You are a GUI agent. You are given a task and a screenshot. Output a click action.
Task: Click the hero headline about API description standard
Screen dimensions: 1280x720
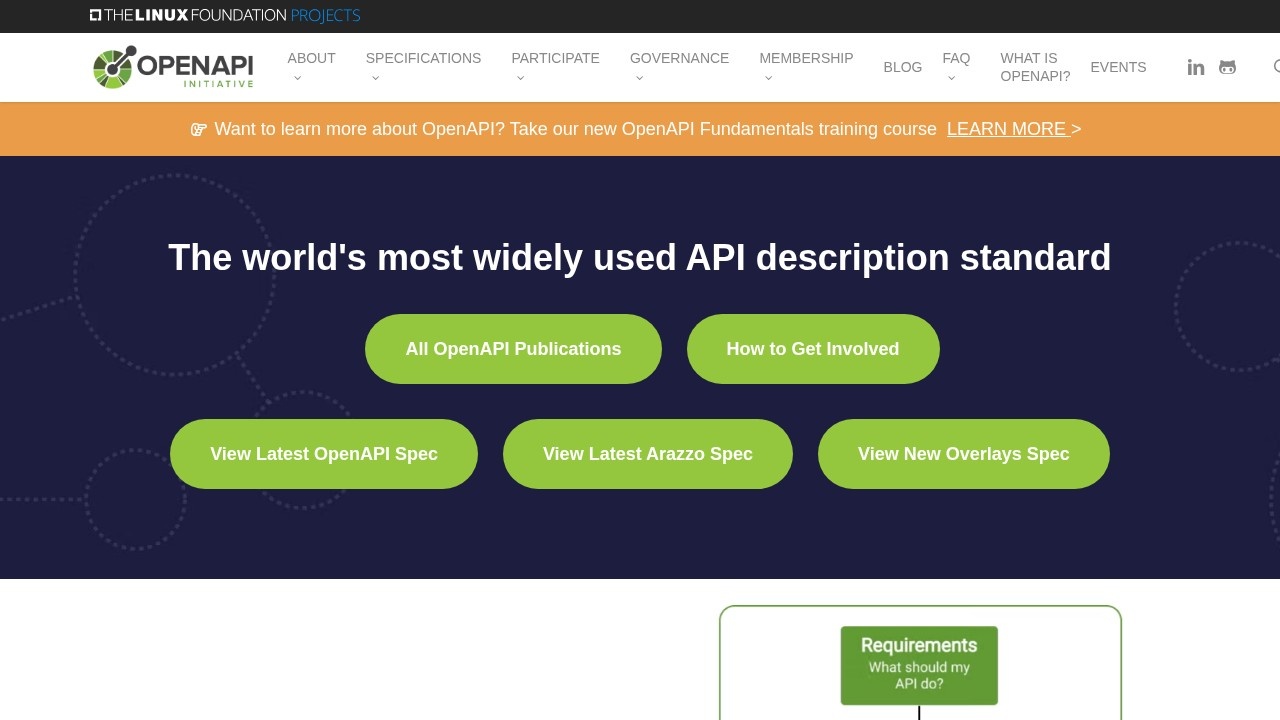640,257
